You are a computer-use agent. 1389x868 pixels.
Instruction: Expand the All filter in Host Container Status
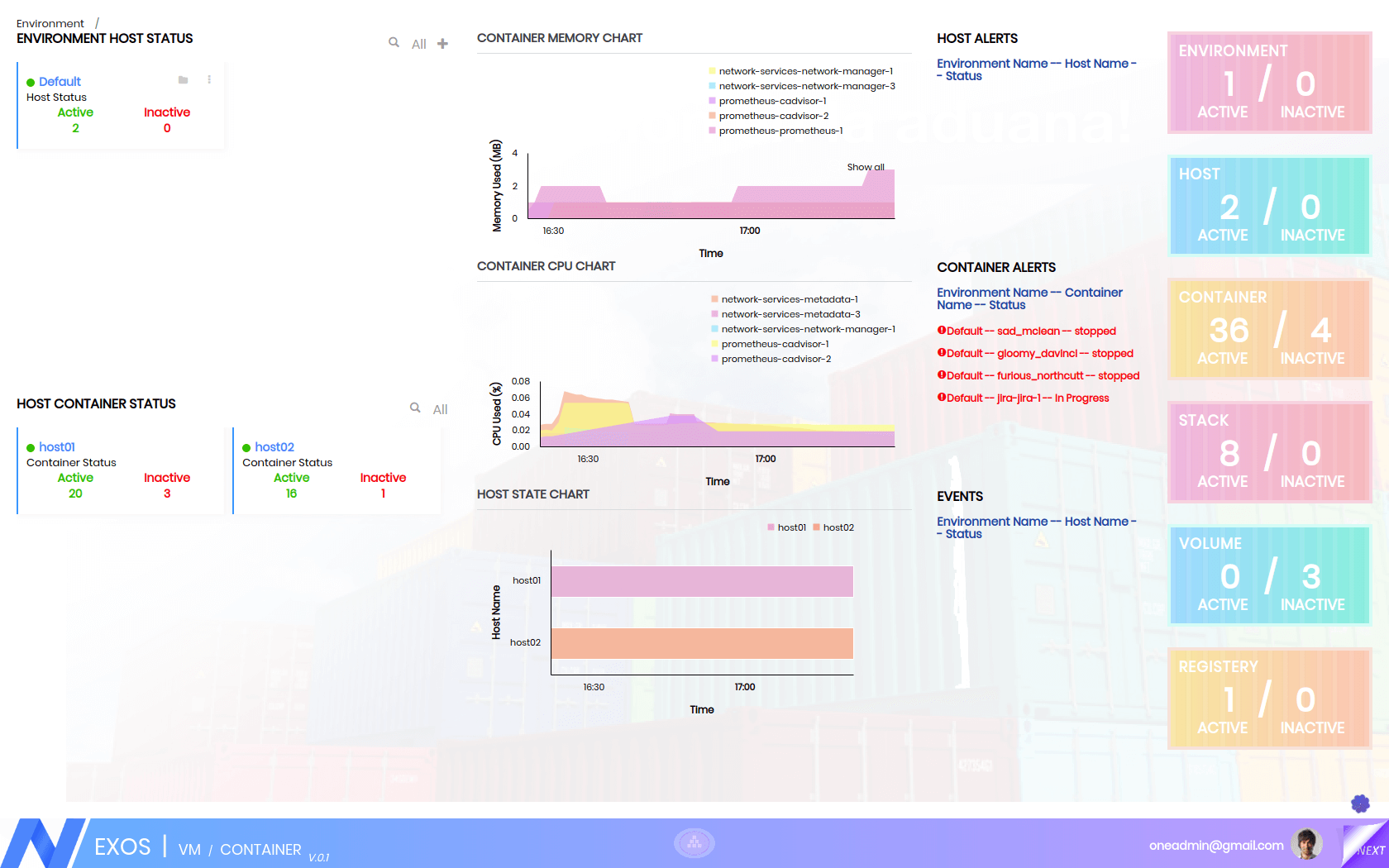(x=440, y=409)
